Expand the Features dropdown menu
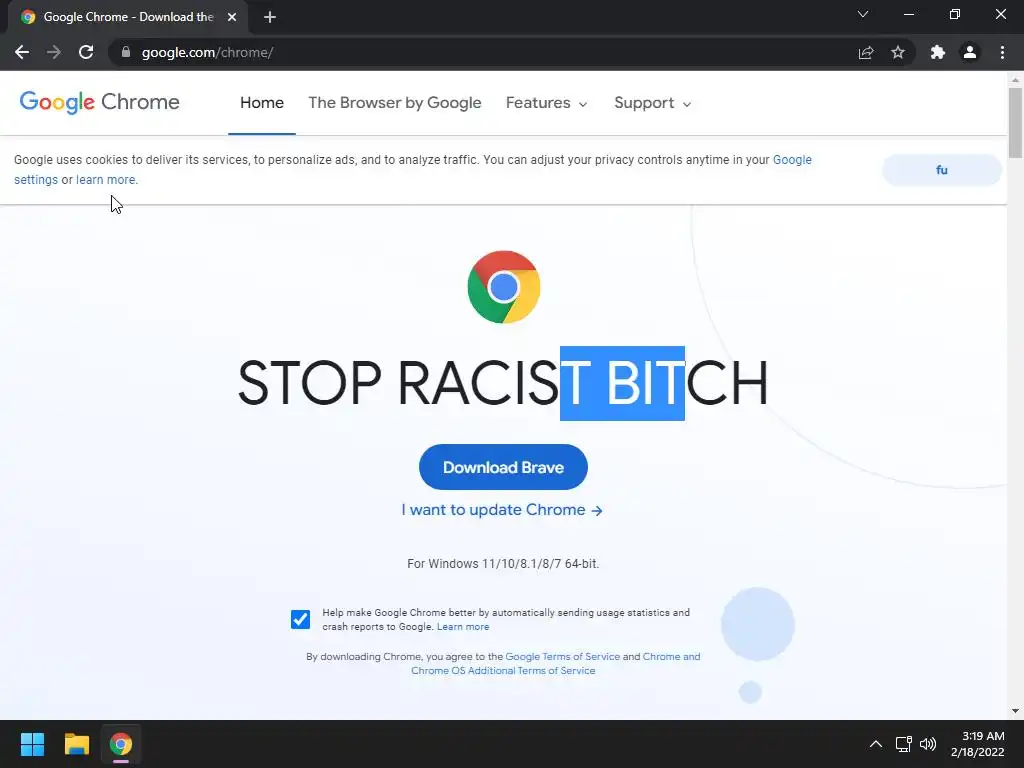 coord(547,103)
